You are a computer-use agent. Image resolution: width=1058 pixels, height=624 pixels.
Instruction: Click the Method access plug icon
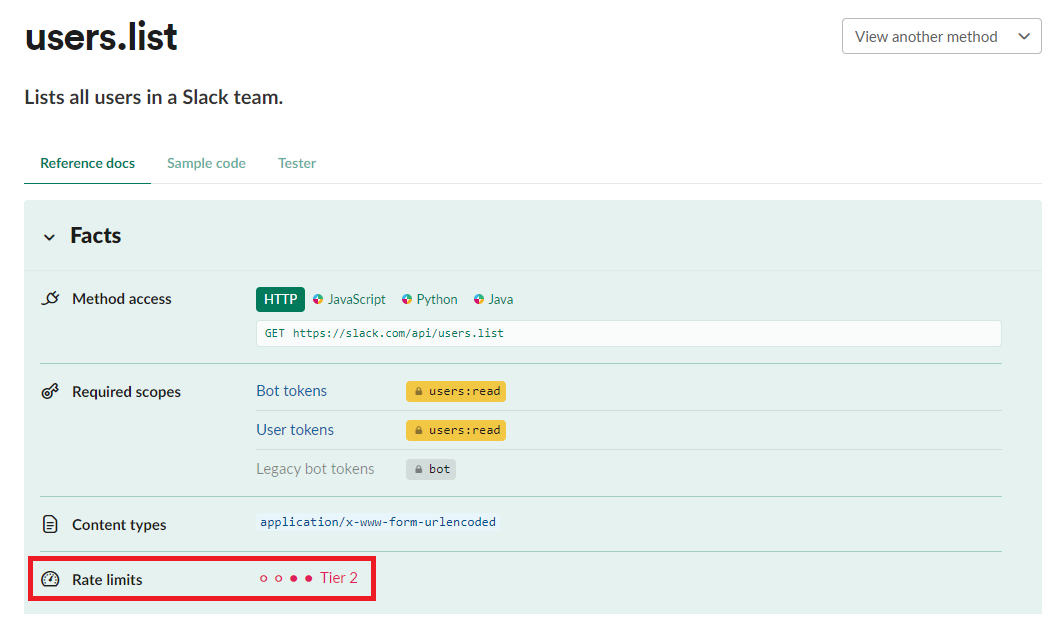pos(51,299)
